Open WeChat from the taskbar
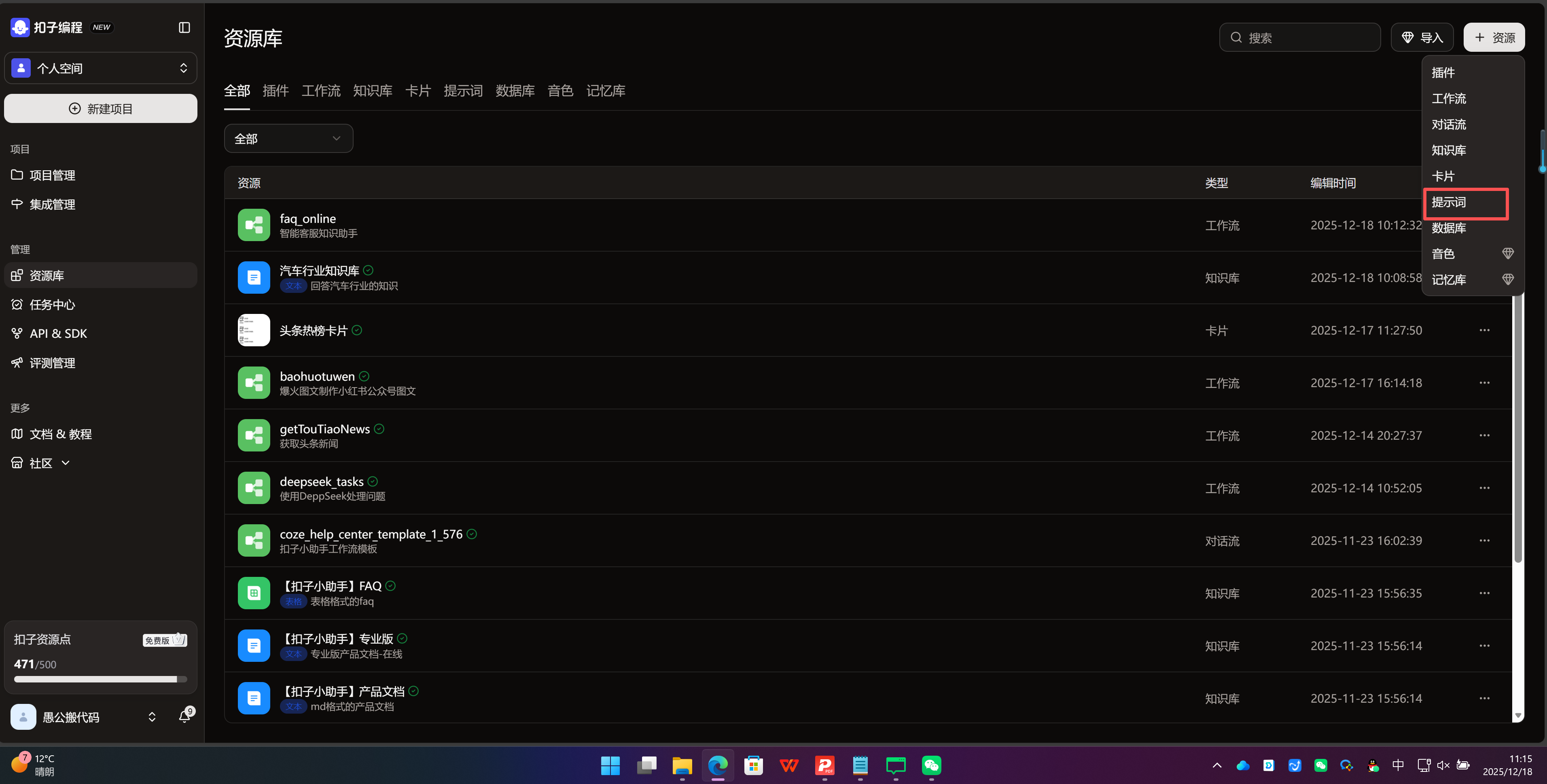This screenshot has width=1547, height=784. pyautogui.click(x=931, y=765)
